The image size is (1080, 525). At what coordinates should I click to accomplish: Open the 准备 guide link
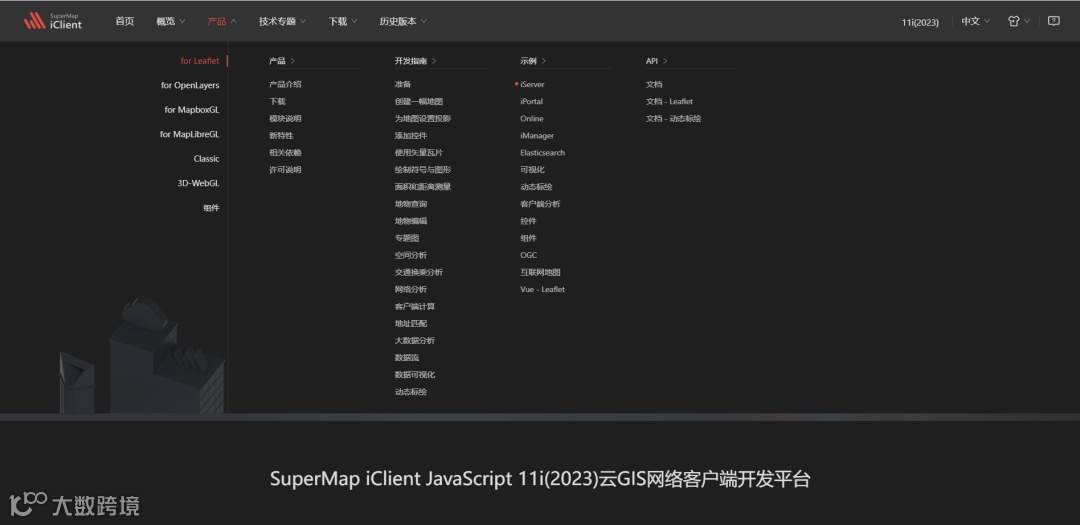point(403,84)
